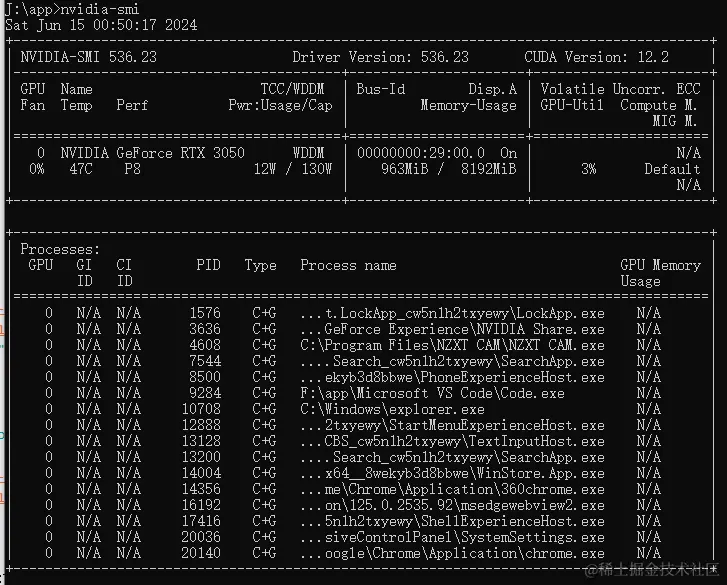
Task: Click GPU name 'NVIDIA GeForce RTX 3050'
Action: pyautogui.click(x=153, y=153)
